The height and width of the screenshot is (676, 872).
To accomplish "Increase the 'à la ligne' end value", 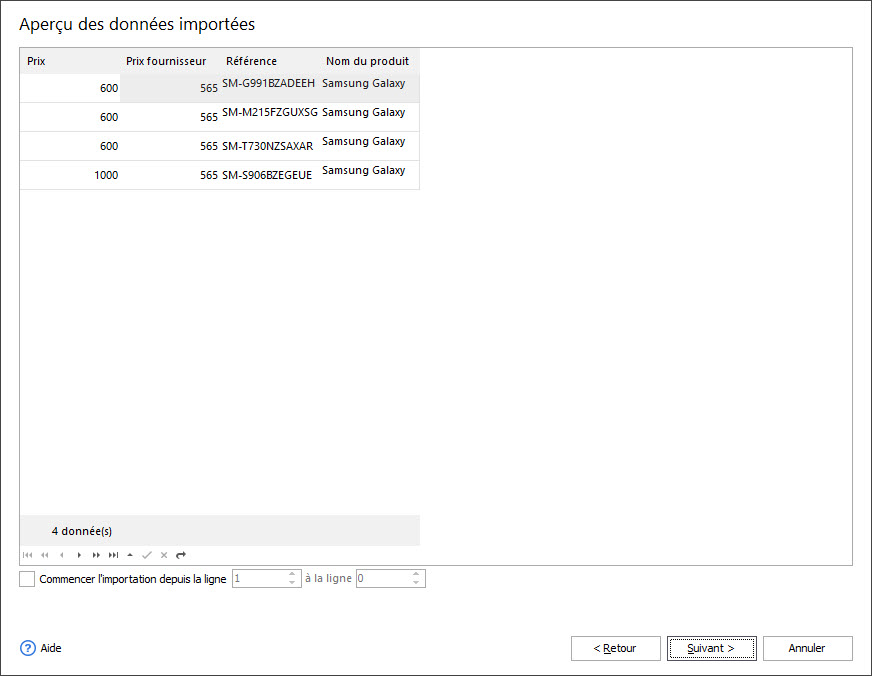I will coord(416,574).
